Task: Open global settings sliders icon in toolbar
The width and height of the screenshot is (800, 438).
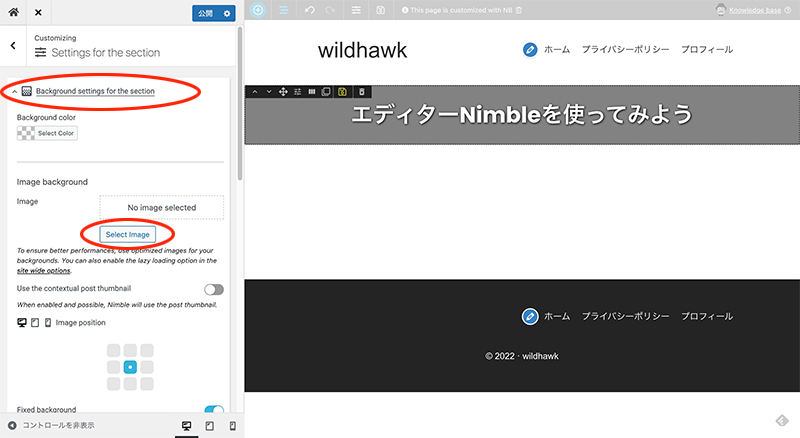Action: click(x=358, y=10)
